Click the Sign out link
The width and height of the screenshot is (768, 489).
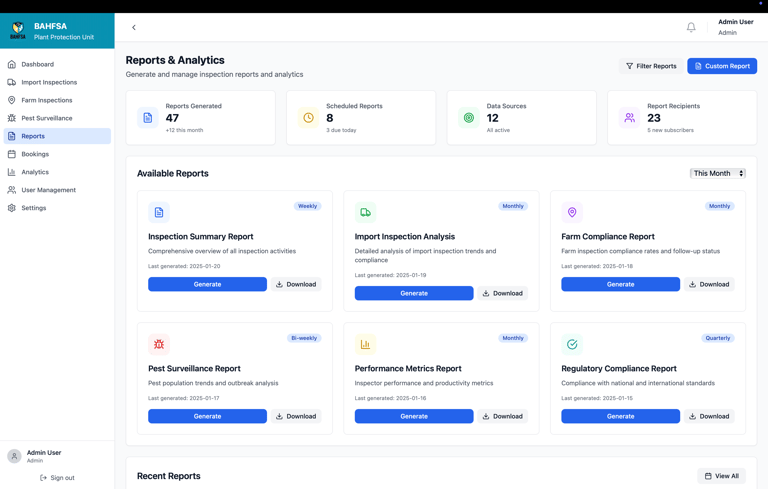(57, 478)
